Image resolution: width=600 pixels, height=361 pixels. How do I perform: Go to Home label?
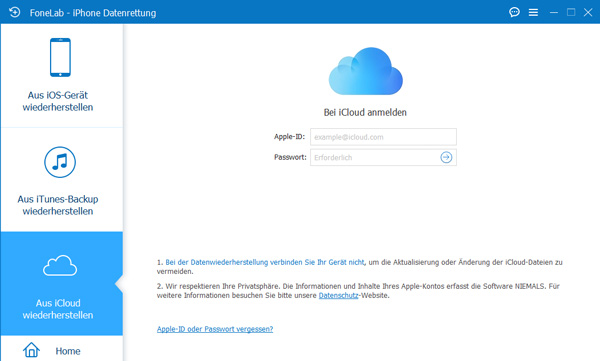coord(68,351)
